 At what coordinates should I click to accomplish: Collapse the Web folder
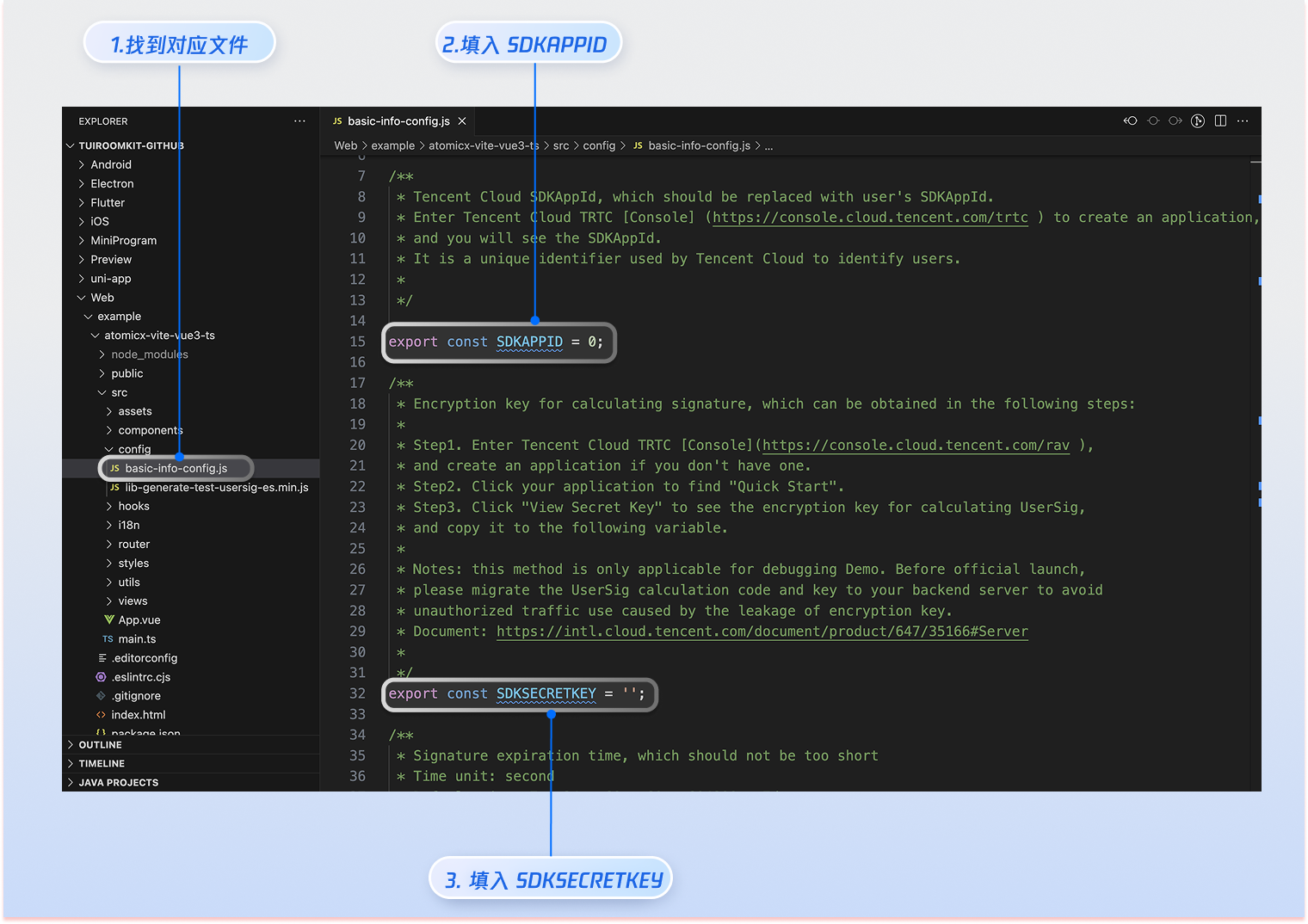tap(102, 298)
